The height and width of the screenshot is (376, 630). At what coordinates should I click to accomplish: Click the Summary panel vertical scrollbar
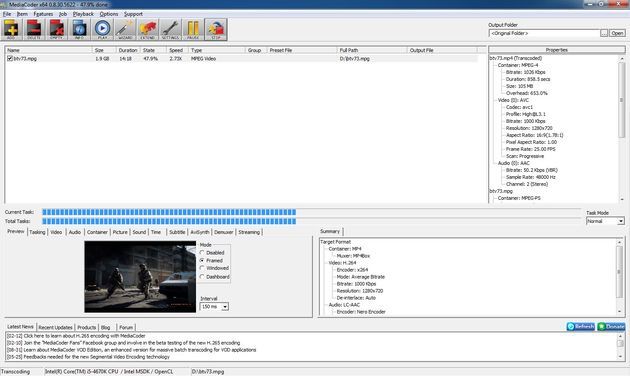(x=620, y=276)
